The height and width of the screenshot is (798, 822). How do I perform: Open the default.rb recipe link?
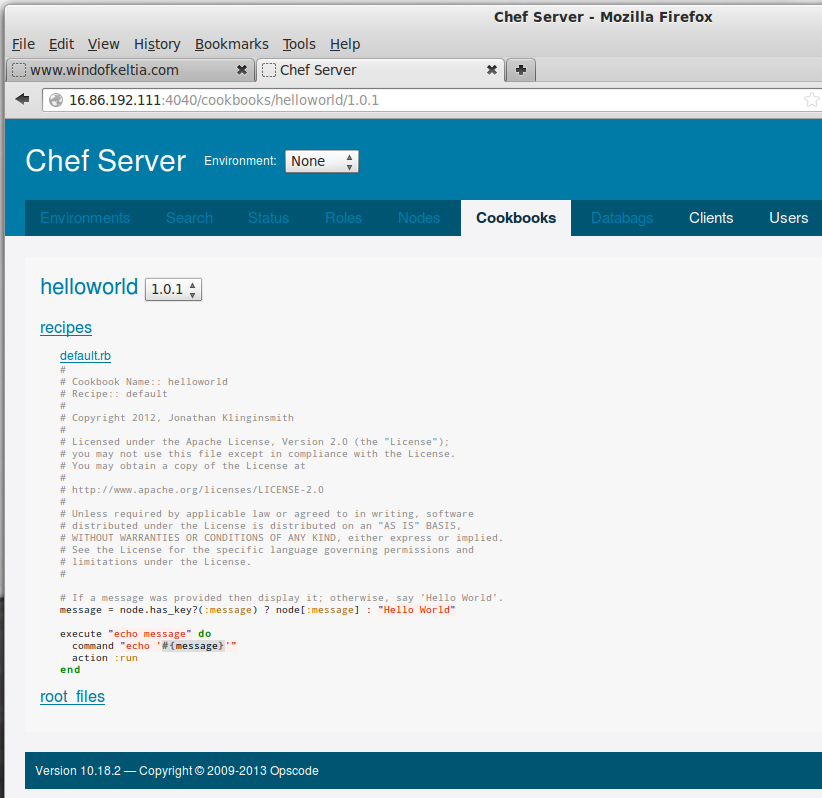tap(85, 356)
